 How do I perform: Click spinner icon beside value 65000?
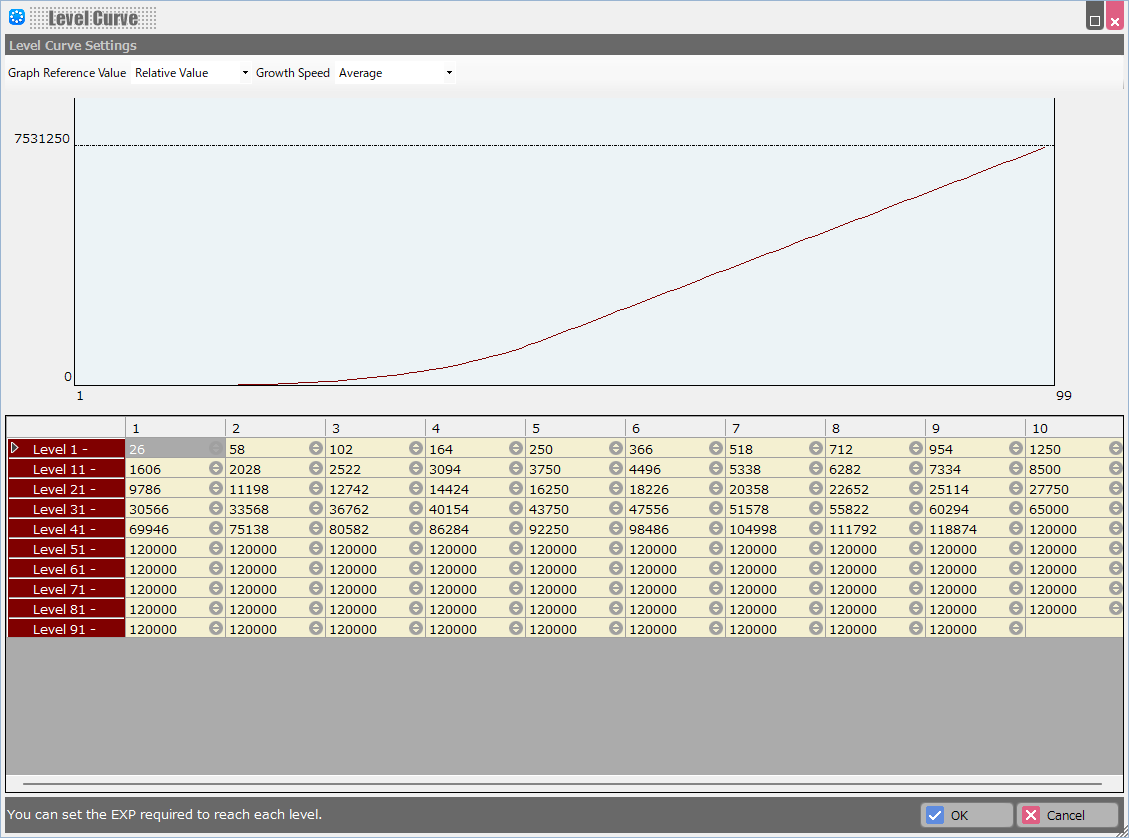coord(1115,509)
